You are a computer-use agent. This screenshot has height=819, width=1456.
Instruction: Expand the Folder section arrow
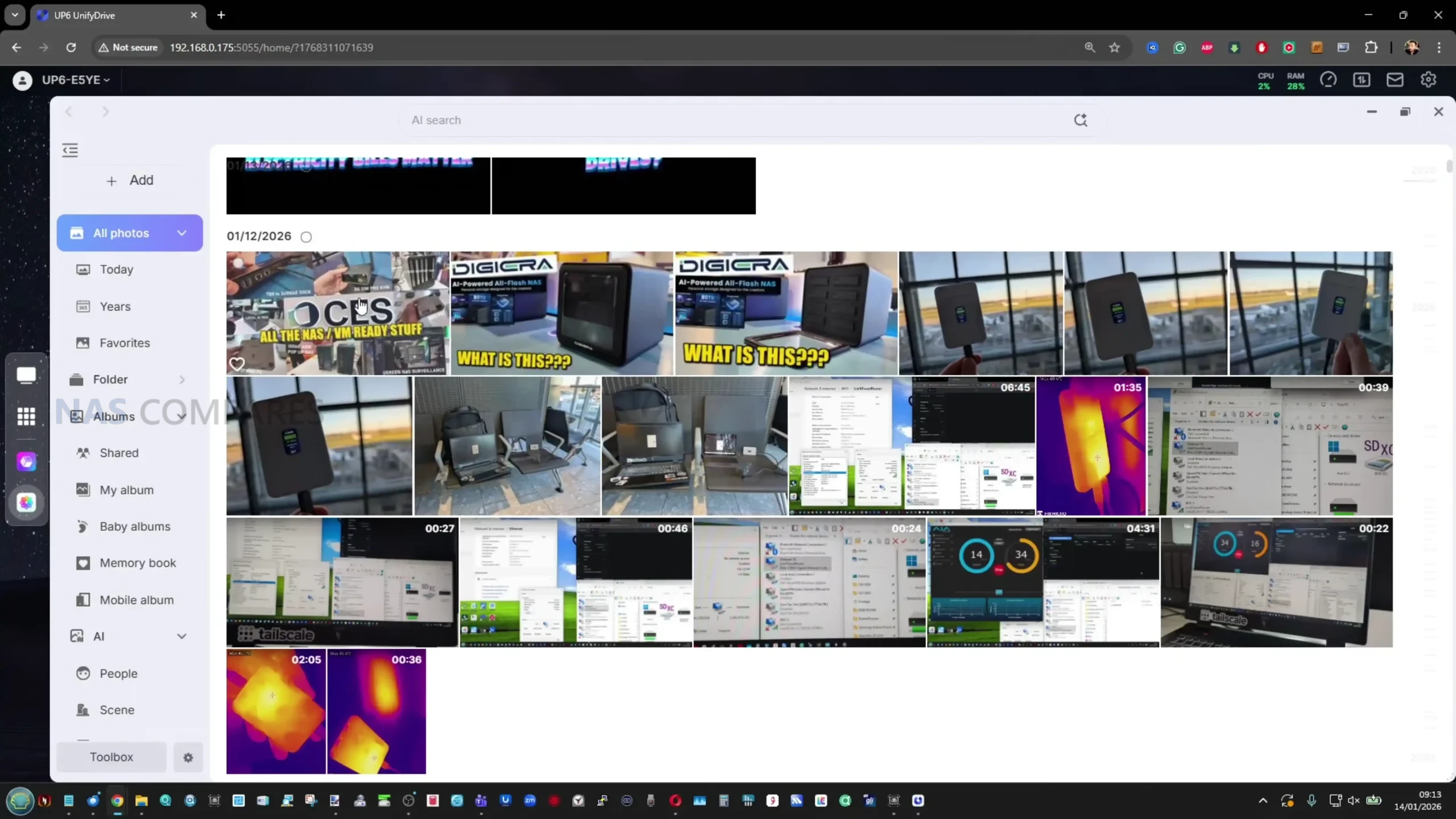(182, 379)
